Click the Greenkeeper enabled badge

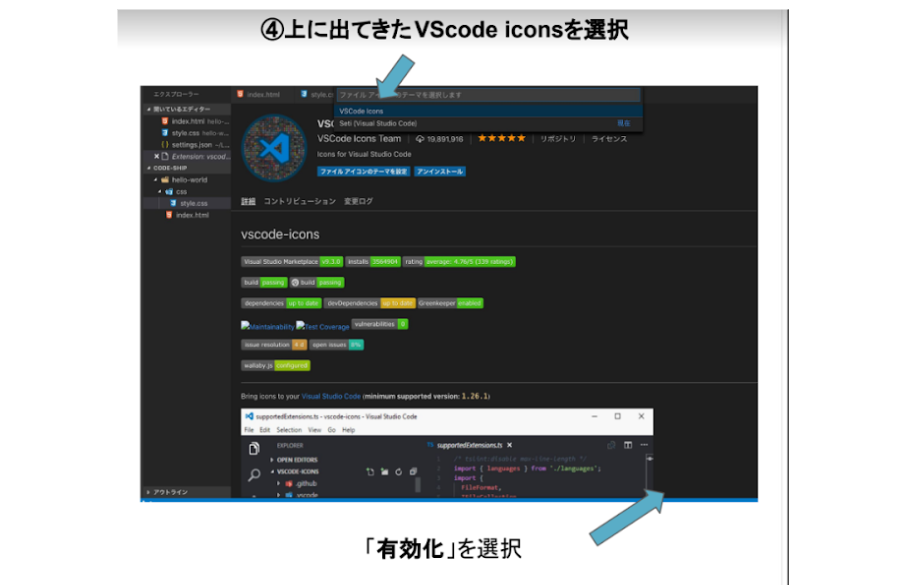point(450,303)
